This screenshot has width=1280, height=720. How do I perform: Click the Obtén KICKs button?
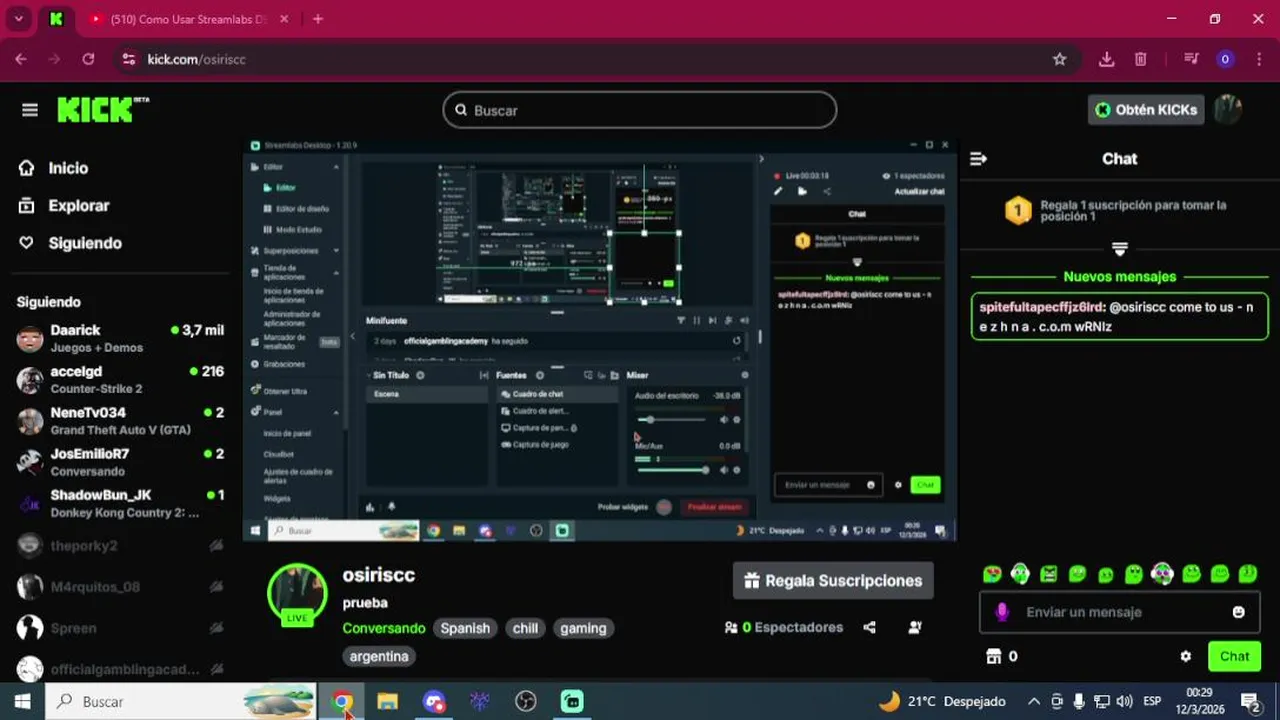point(1146,110)
